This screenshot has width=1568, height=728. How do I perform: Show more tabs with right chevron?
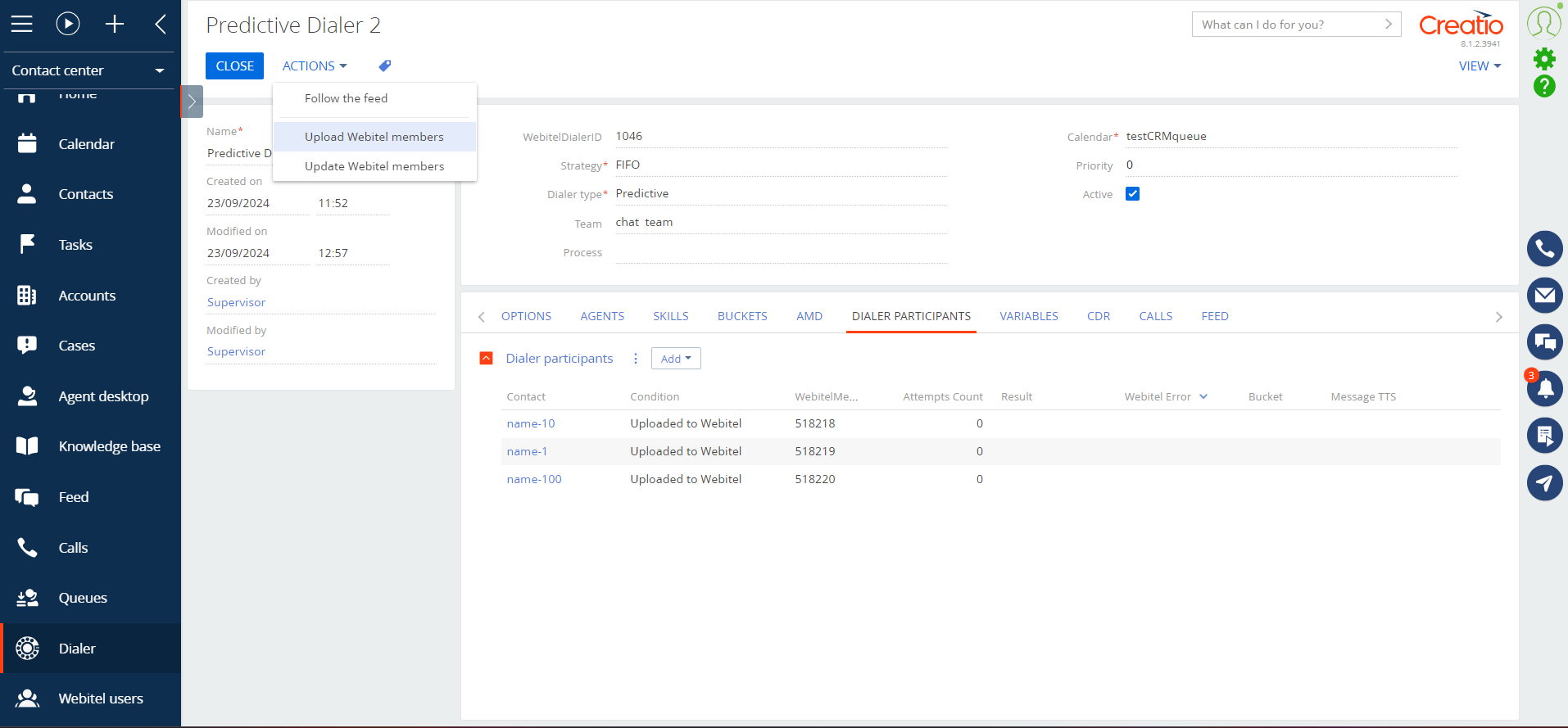tap(1498, 317)
